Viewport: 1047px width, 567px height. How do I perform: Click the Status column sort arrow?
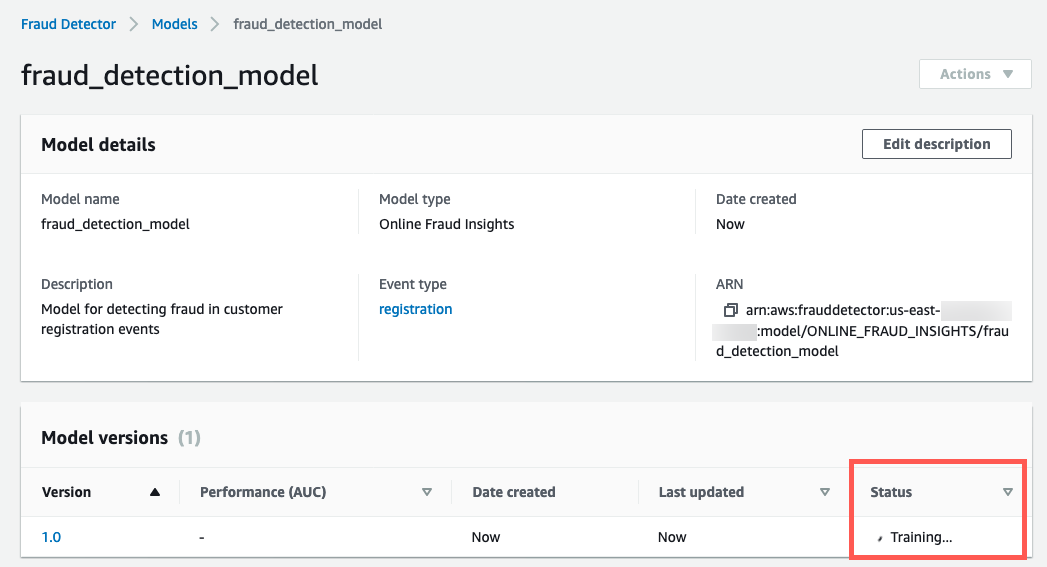(x=1007, y=492)
